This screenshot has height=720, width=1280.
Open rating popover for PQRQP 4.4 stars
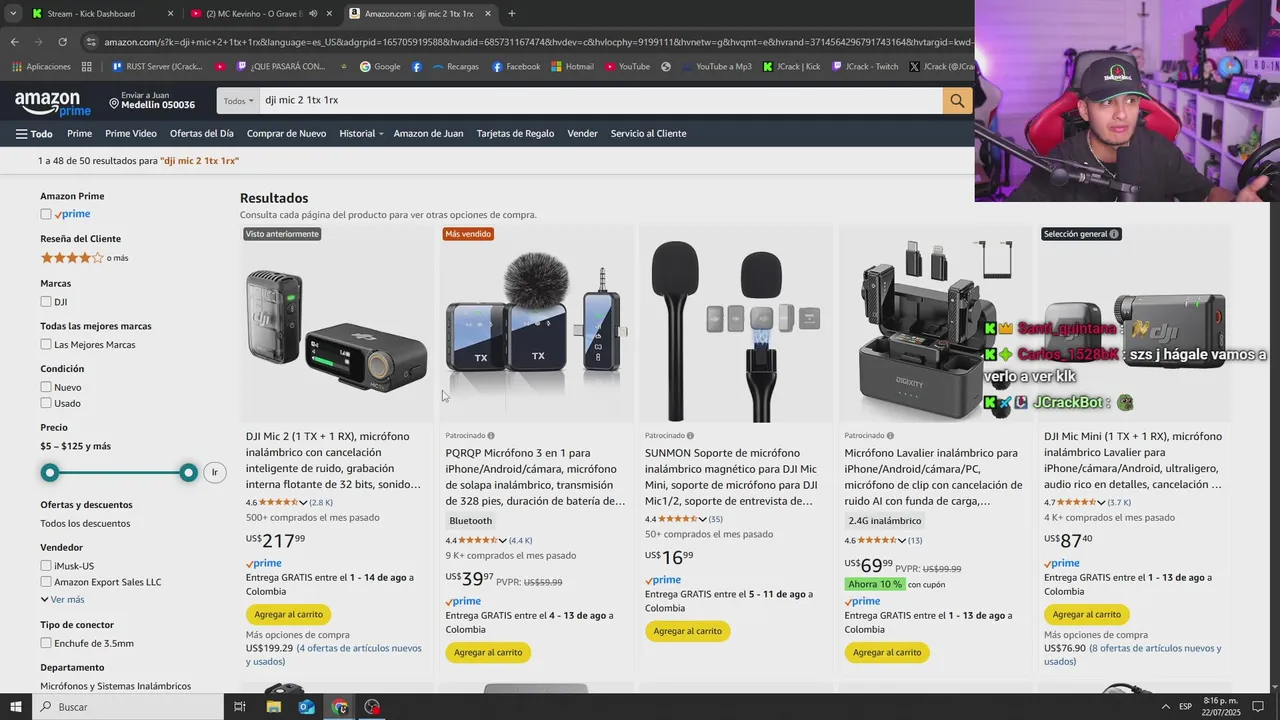click(x=483, y=540)
